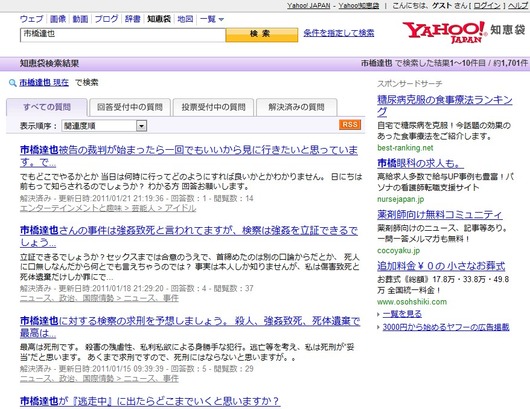This screenshot has width=530, height=409.
Task: Select the 地図 search tab
Action: coord(185,19)
